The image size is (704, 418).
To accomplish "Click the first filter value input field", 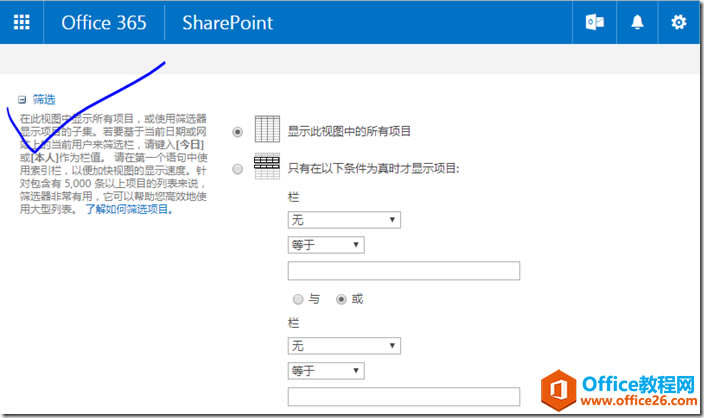I will coord(404,271).
